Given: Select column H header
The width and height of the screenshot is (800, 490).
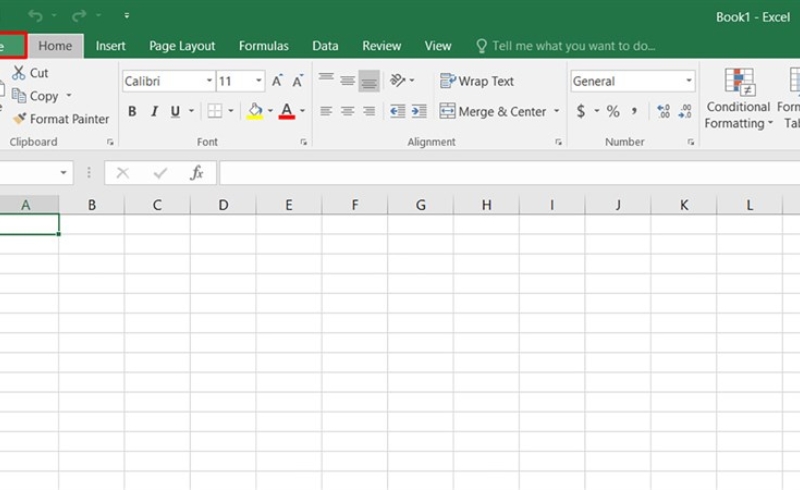Looking at the screenshot, I should [486, 205].
